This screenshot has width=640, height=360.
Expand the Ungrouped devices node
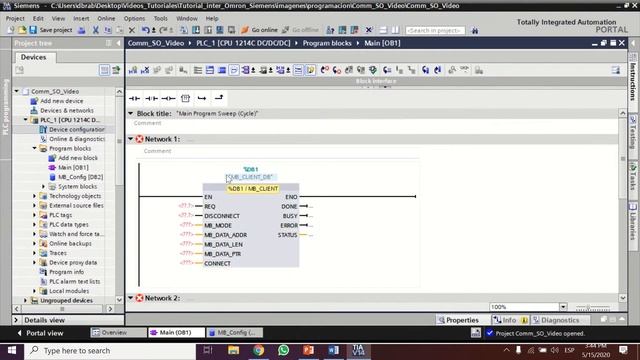[x=26, y=300]
